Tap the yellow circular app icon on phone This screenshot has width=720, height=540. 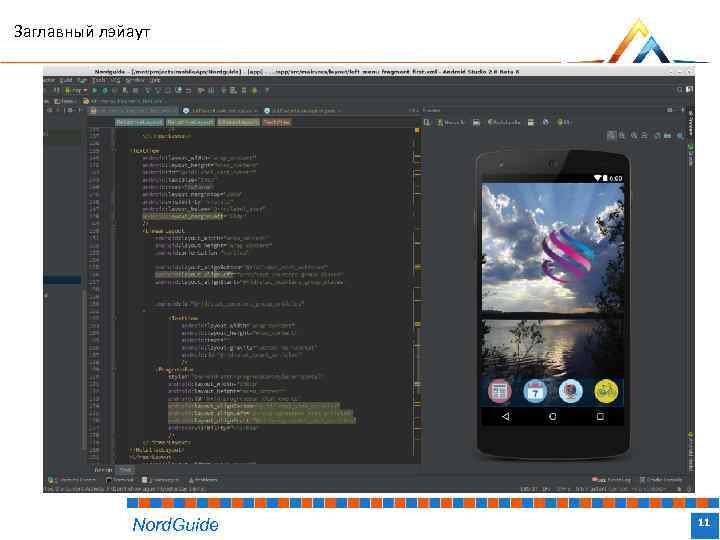coord(606,392)
